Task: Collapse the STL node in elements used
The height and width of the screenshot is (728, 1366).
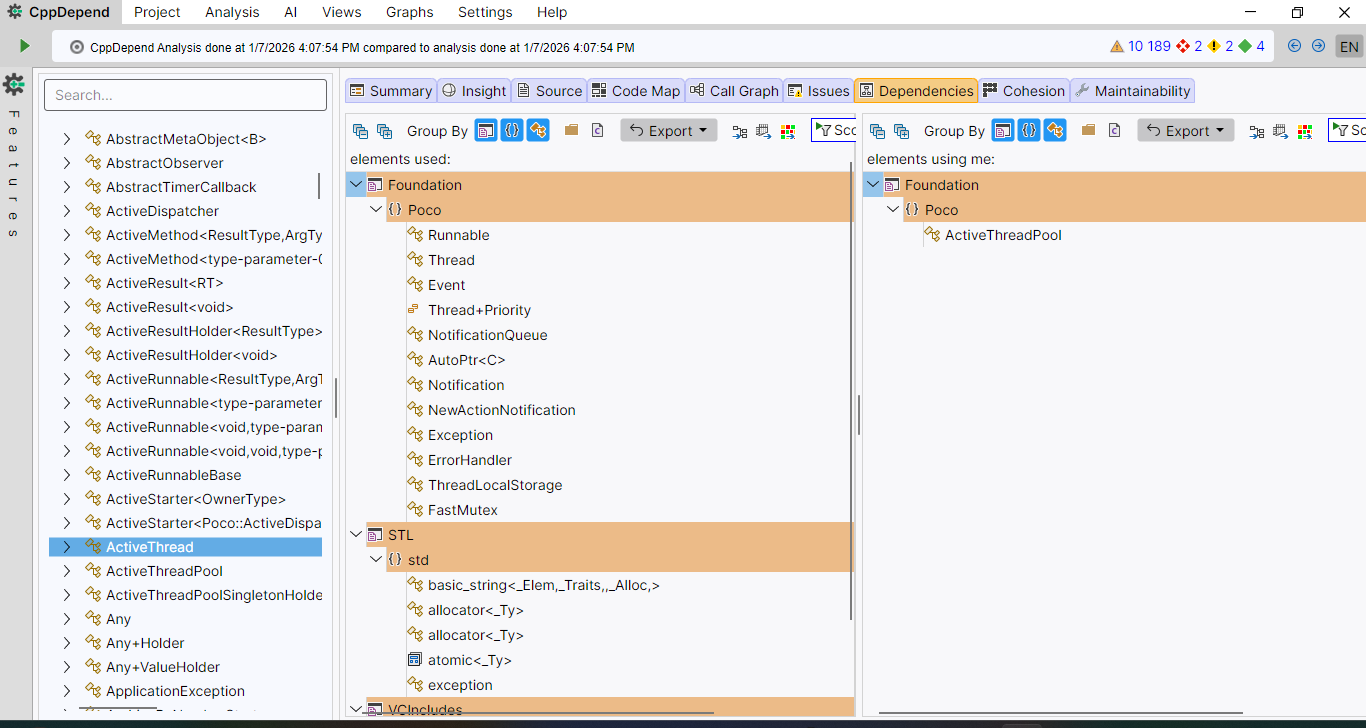Action: point(356,535)
